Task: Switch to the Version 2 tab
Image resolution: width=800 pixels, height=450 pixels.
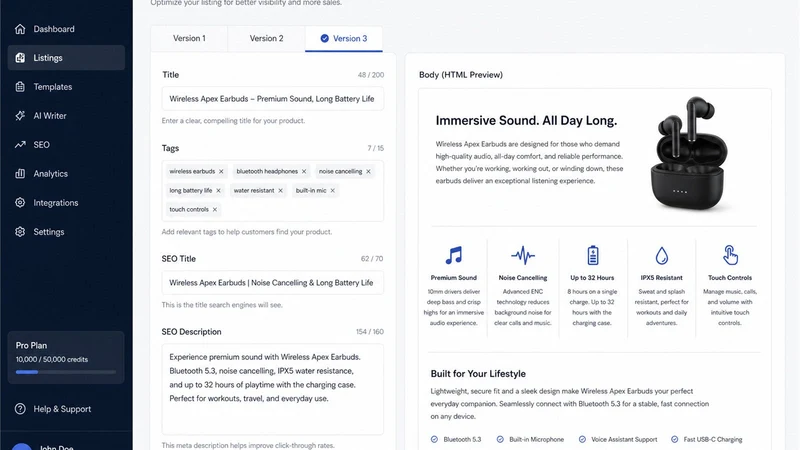Action: (x=266, y=38)
